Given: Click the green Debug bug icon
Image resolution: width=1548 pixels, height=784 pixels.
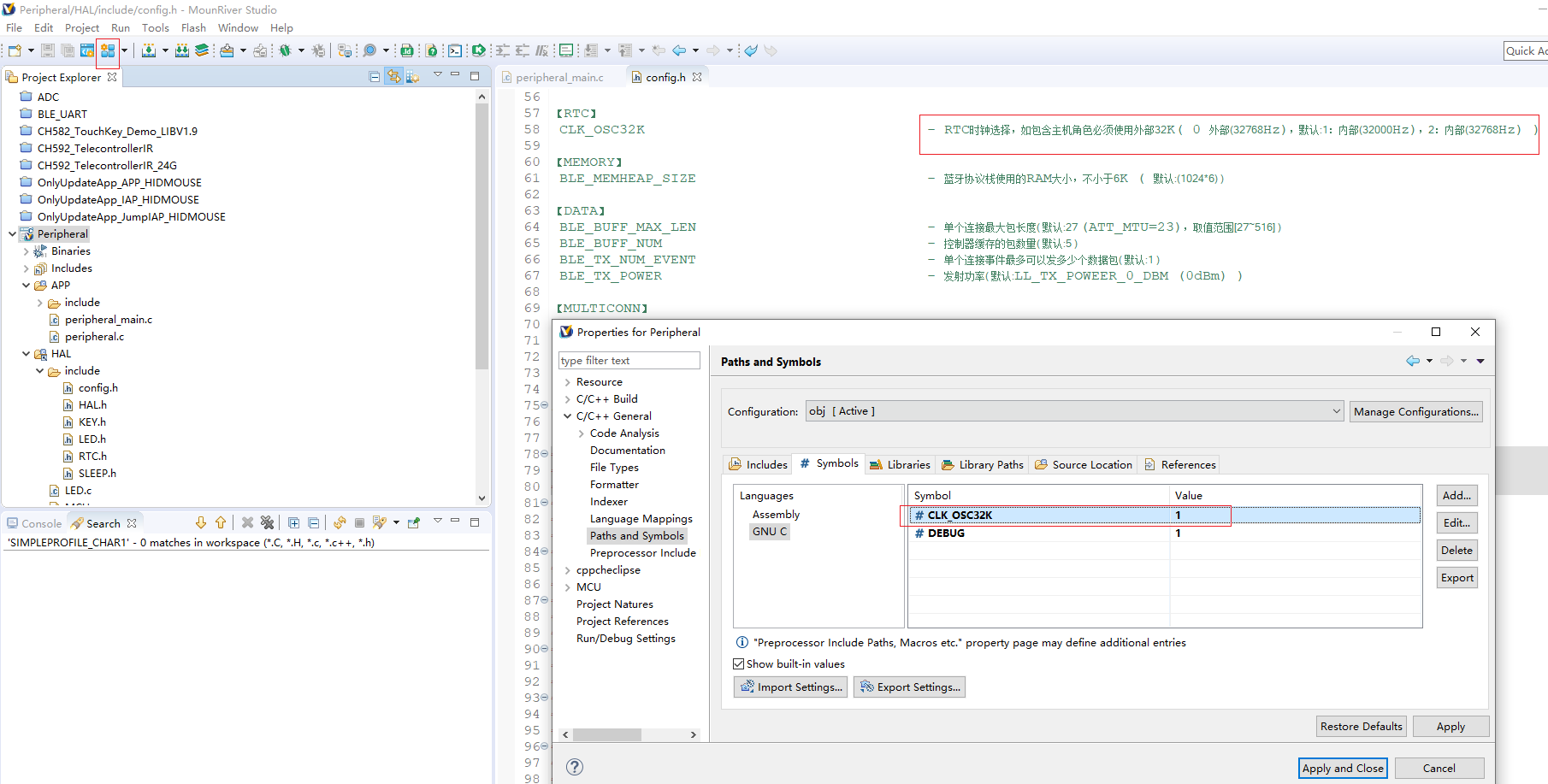Looking at the screenshot, I should tap(285, 50).
